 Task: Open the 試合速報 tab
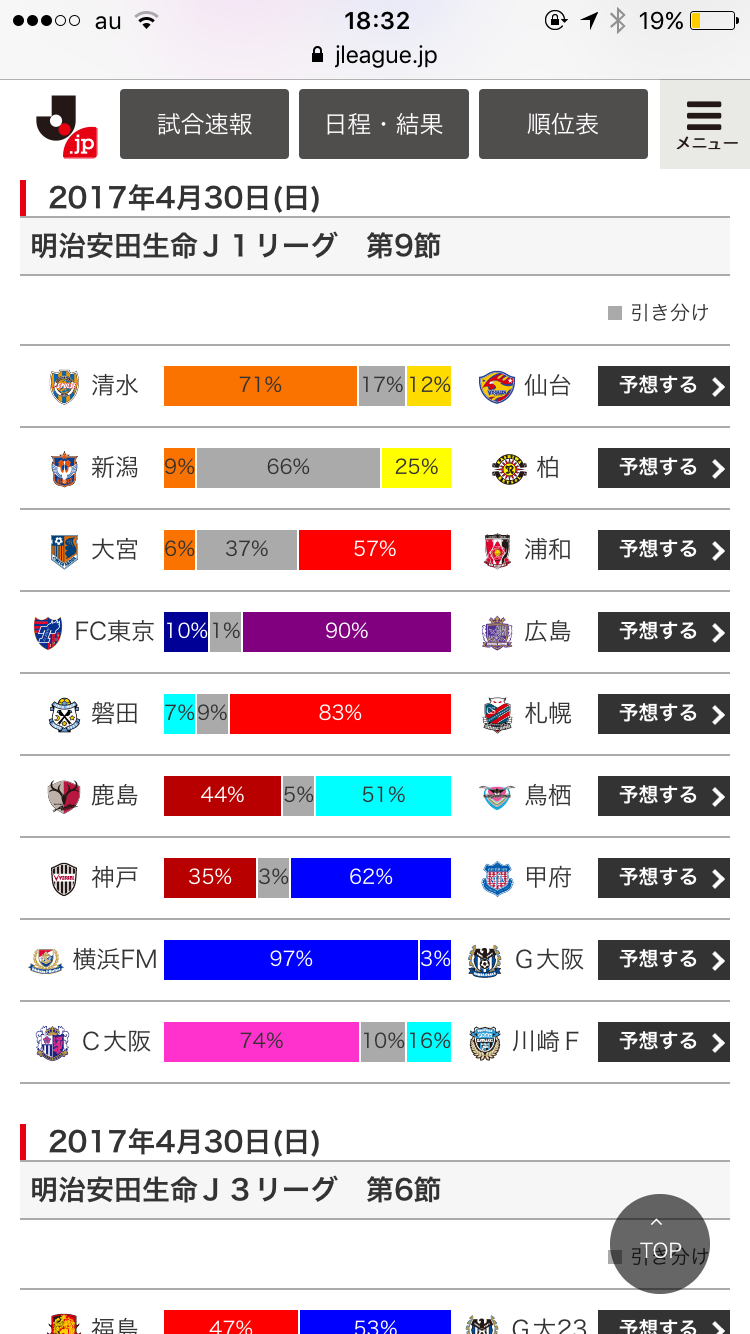204,124
